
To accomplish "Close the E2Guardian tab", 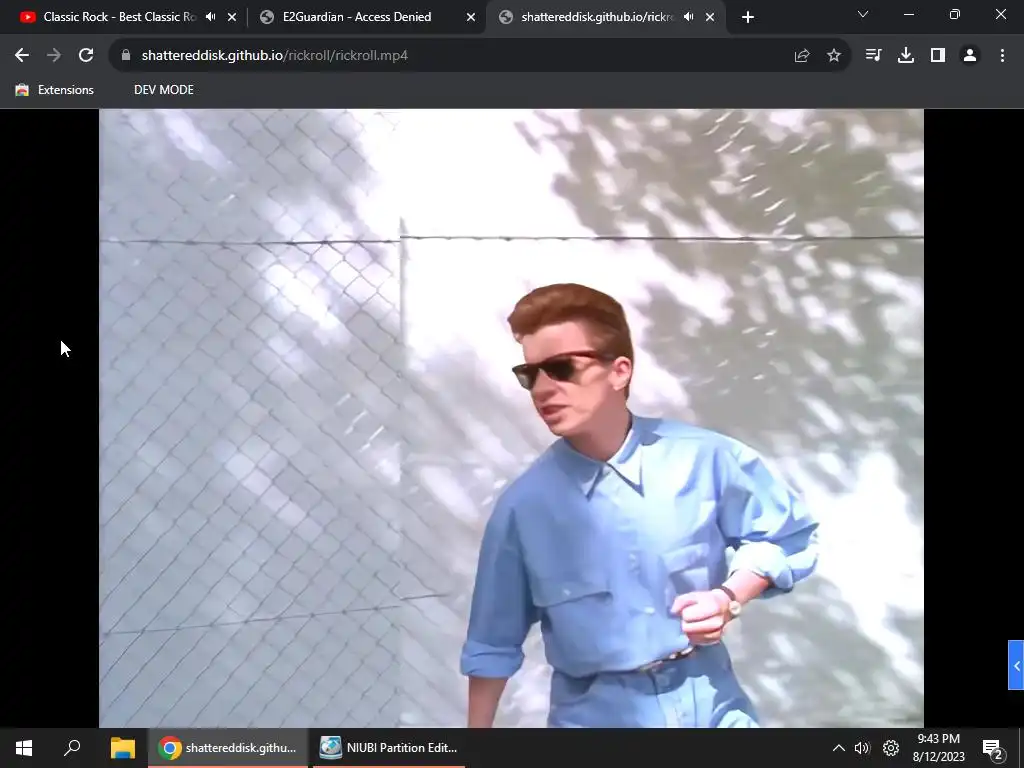I will coord(471,18).
